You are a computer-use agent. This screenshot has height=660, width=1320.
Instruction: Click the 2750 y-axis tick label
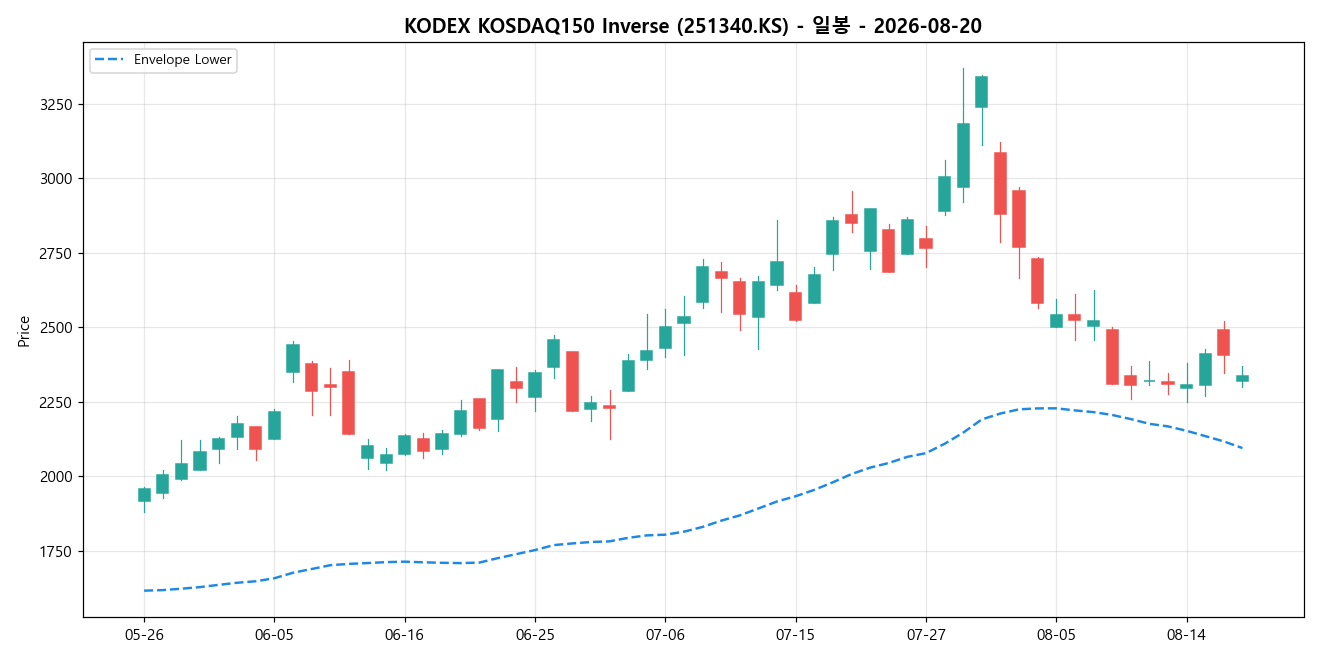tap(56, 253)
